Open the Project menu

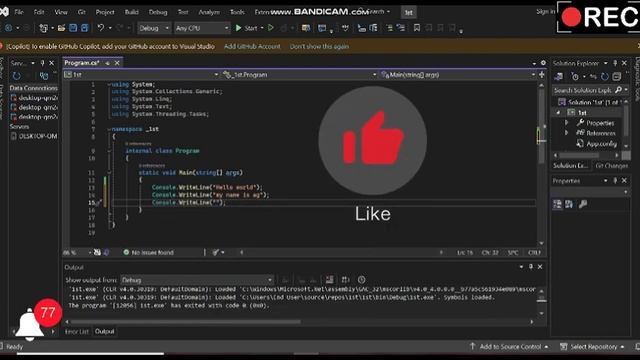point(105,12)
